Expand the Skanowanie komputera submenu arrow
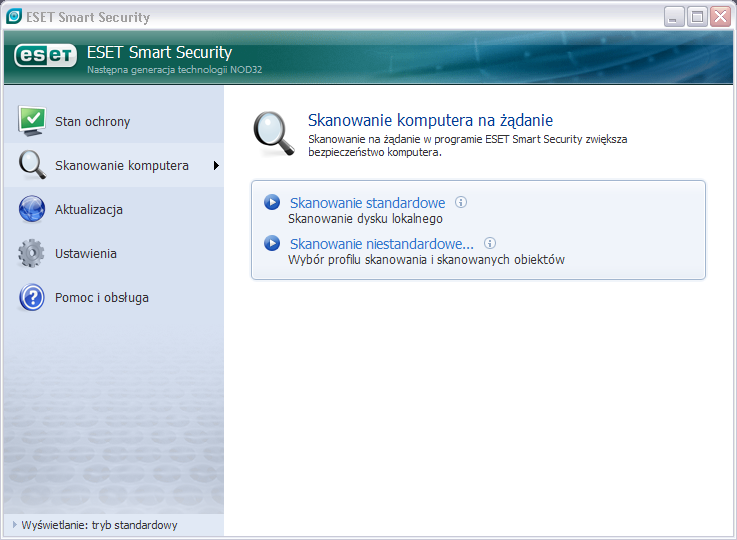Viewport: 737px width, 540px height. tap(216, 165)
